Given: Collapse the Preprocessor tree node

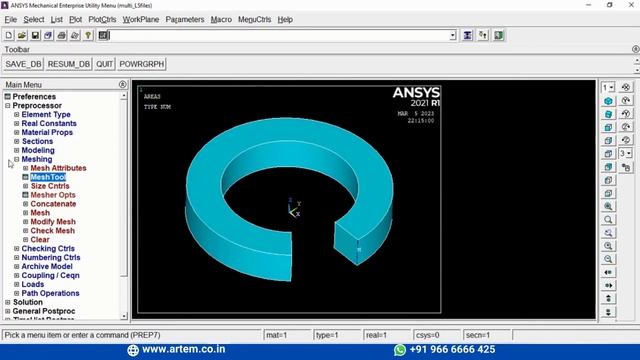Looking at the screenshot, I should tap(8, 106).
